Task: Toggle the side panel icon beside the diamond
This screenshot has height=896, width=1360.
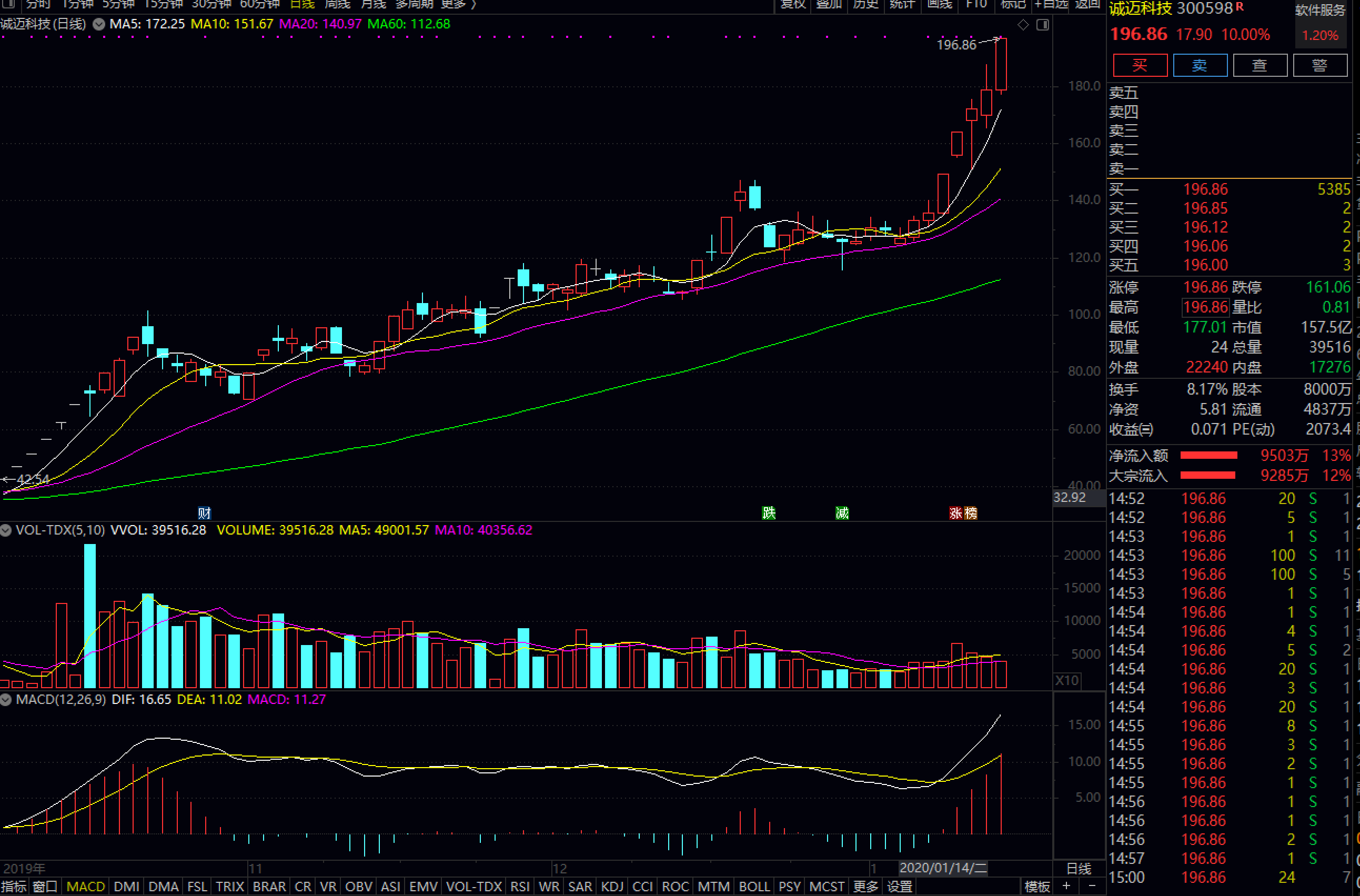Action: pos(1043,25)
